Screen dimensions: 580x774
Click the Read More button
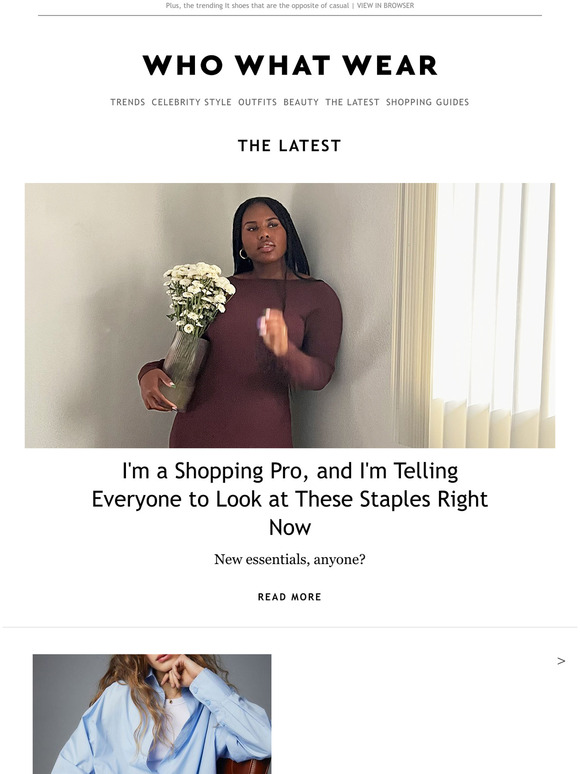(x=290, y=597)
